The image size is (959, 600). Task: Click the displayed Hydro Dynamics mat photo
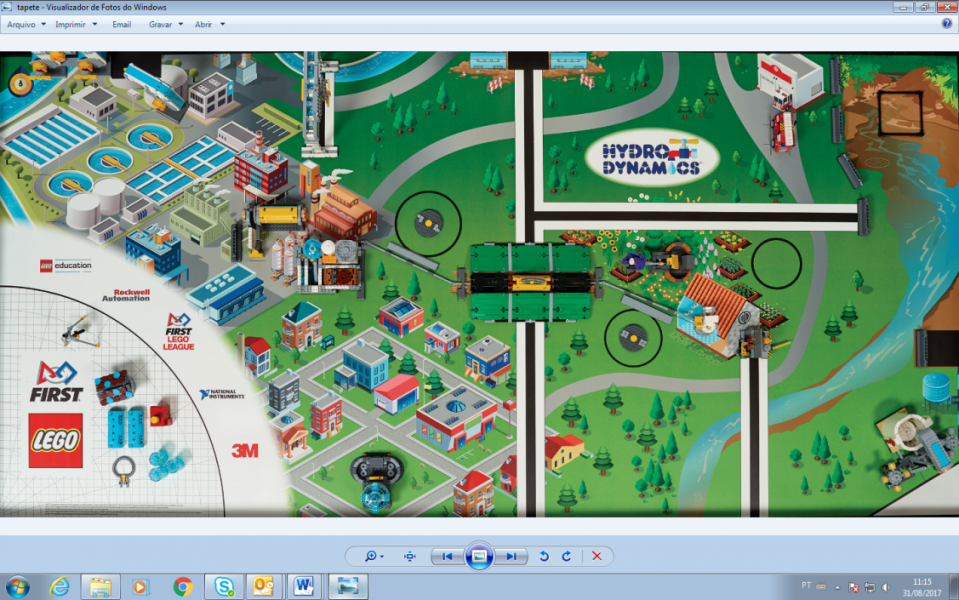pyautogui.click(x=480, y=284)
